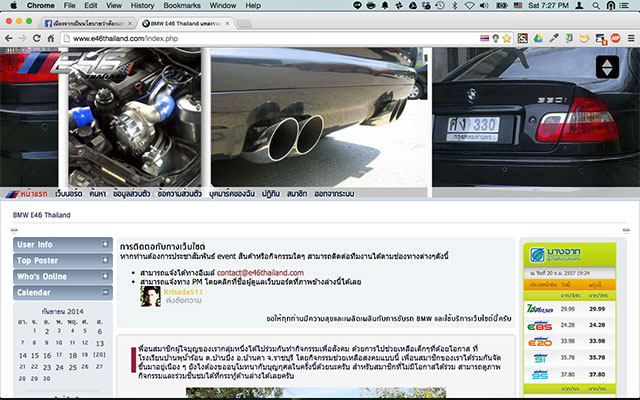Open Time Machine menu bar icon
This screenshot has height=400, width=640.
440,5
